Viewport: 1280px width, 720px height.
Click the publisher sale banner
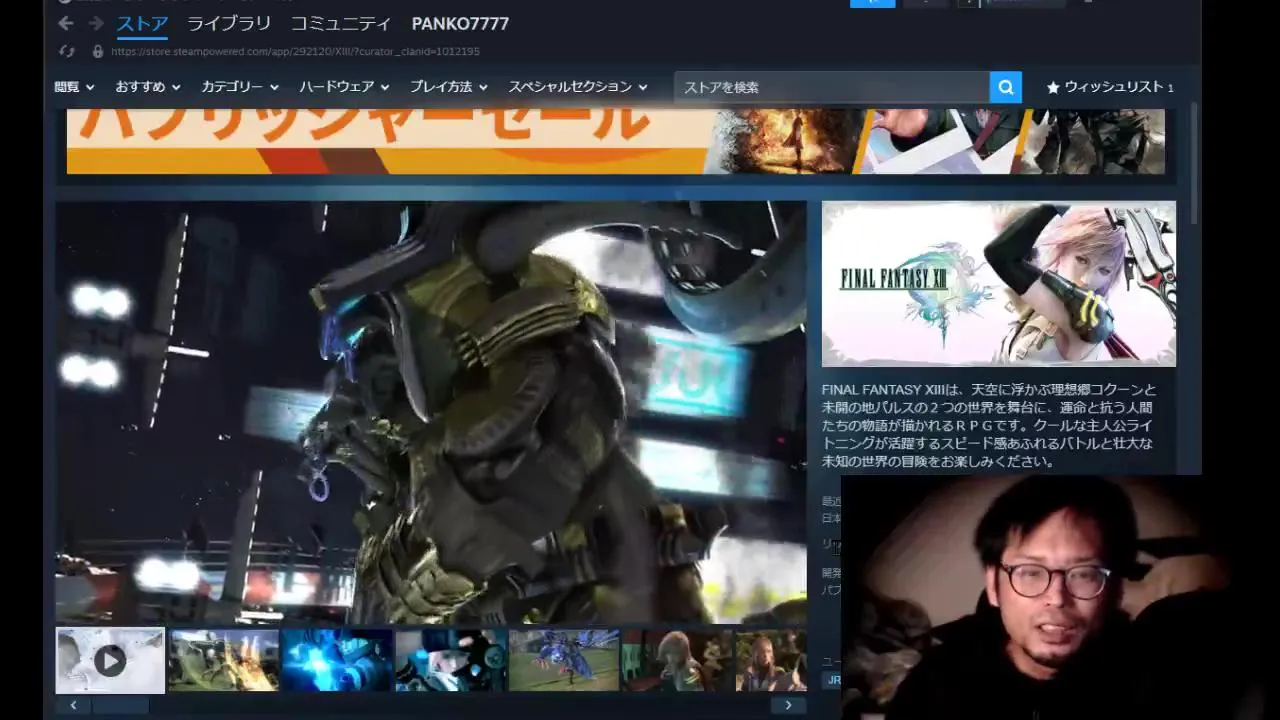[x=616, y=141]
